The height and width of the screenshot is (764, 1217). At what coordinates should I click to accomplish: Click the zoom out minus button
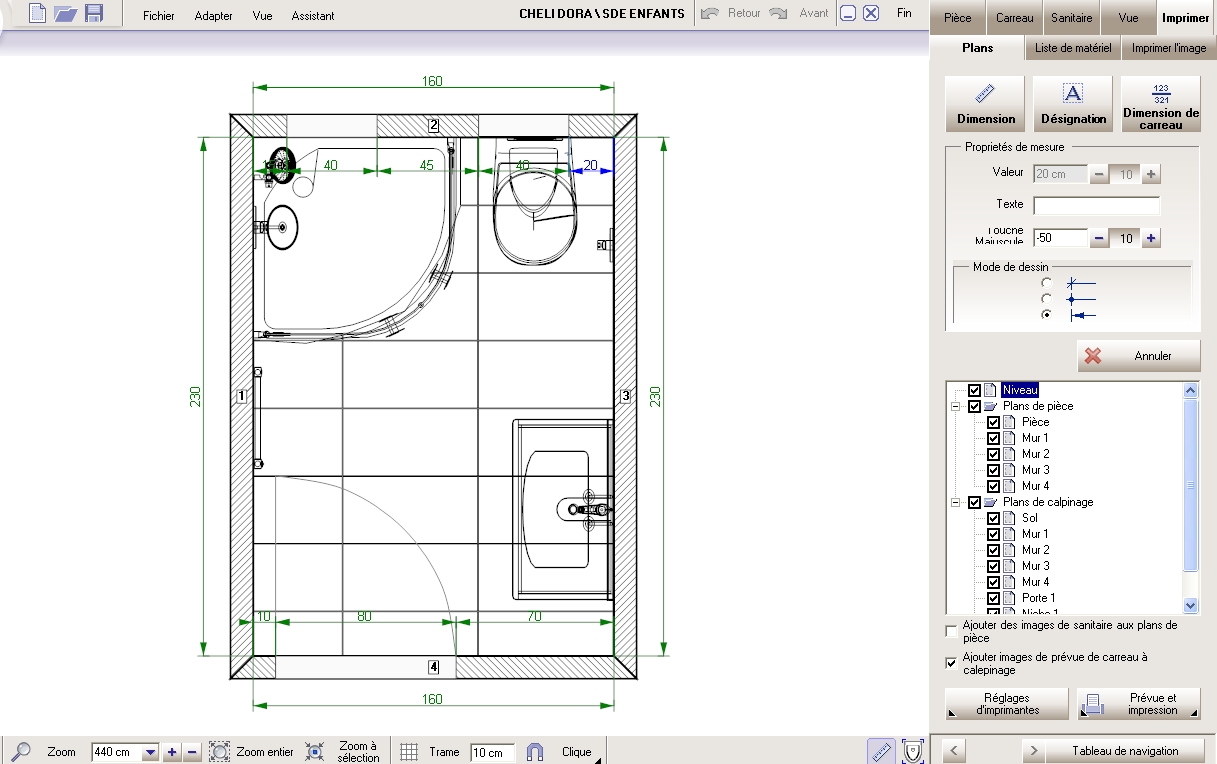tap(192, 752)
